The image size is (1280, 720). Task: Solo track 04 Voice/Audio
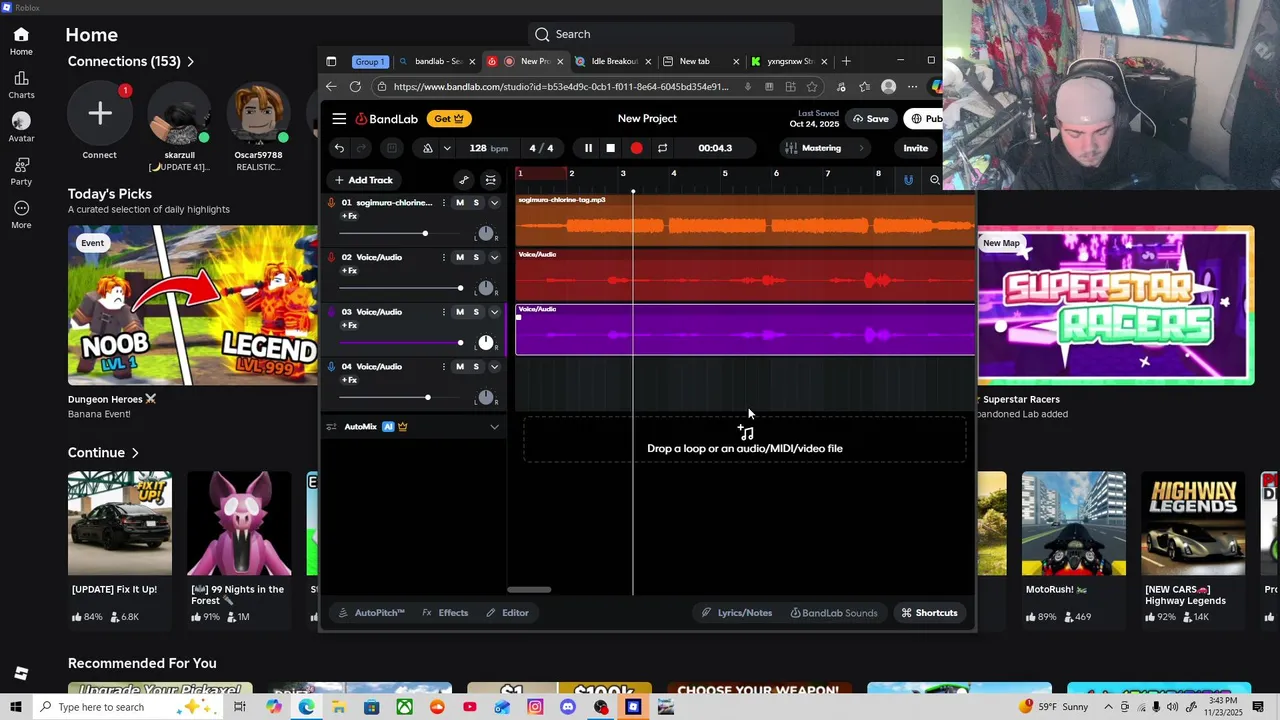click(476, 367)
